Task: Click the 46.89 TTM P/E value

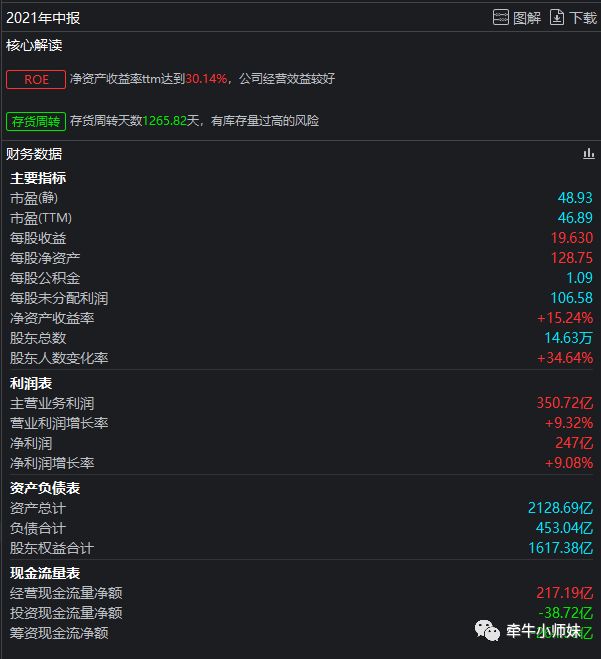Action: click(575, 218)
